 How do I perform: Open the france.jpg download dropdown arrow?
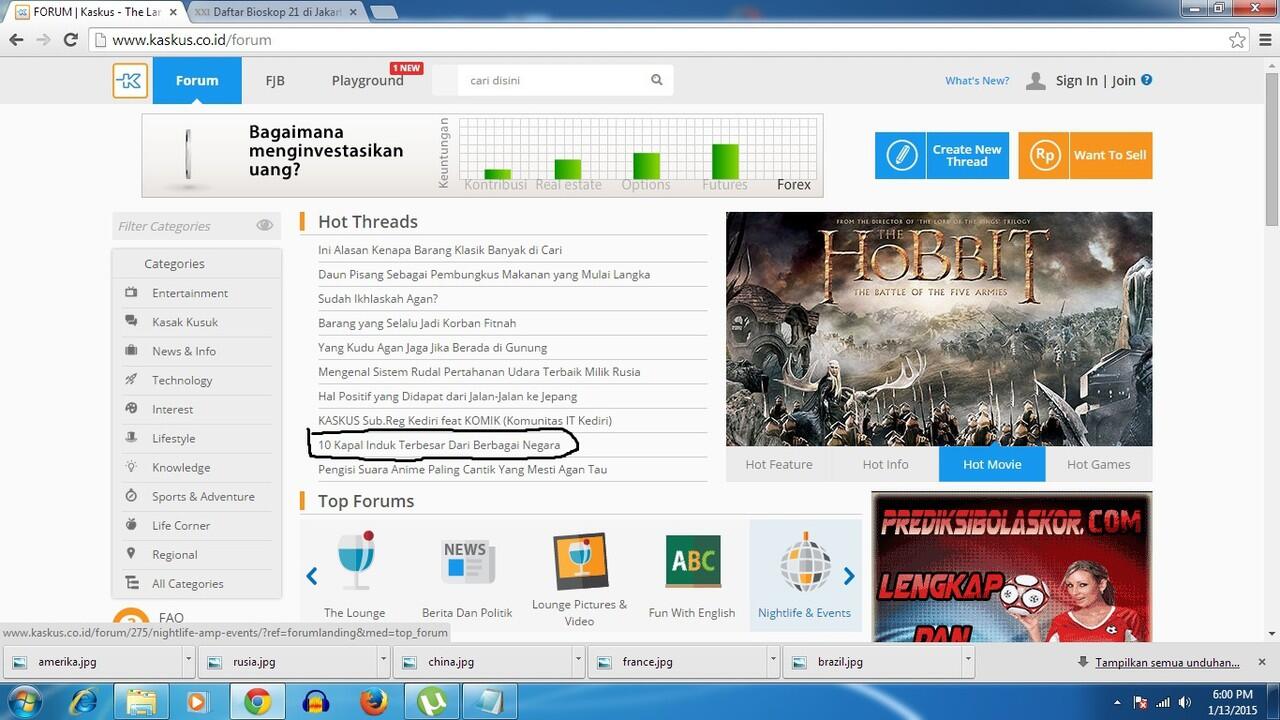click(x=774, y=662)
